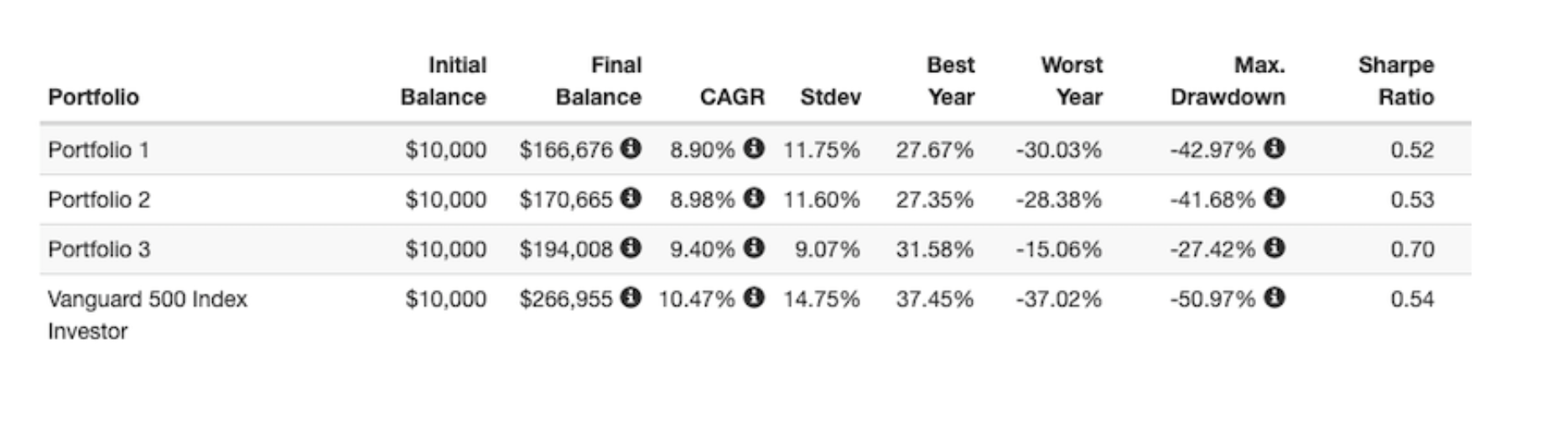
Task: Click info icon beside 9.40% CAGR
Action: coord(755,247)
